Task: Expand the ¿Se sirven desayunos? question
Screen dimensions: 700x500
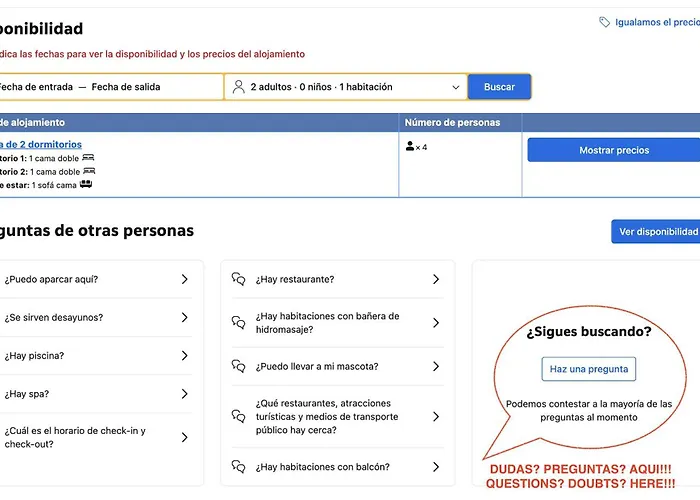Action: click(95, 318)
